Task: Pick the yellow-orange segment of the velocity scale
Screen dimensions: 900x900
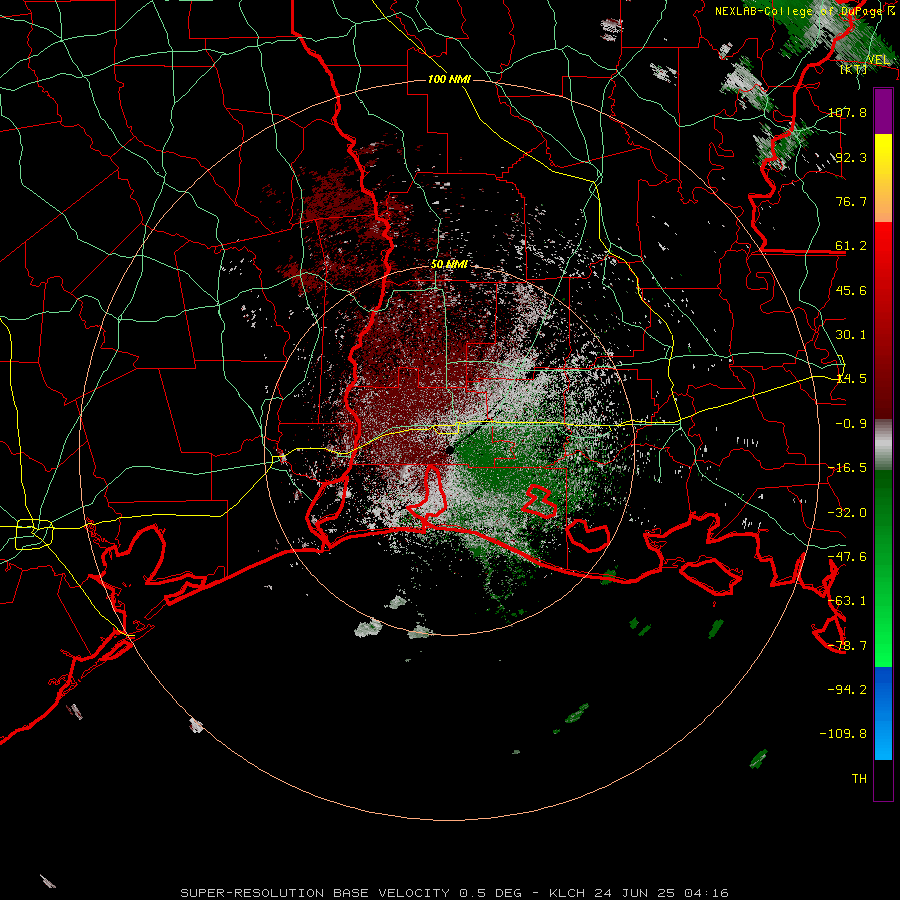Action: [x=883, y=178]
